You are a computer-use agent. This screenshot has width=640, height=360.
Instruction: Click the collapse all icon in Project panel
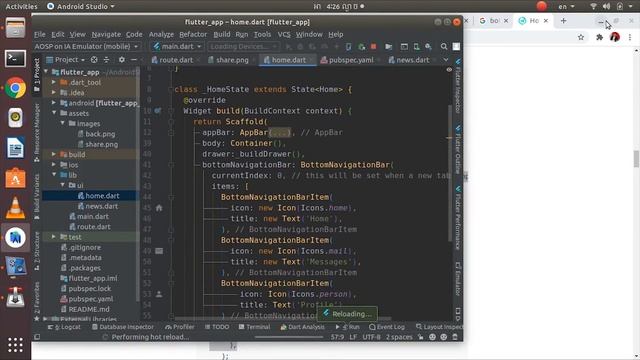(107, 60)
